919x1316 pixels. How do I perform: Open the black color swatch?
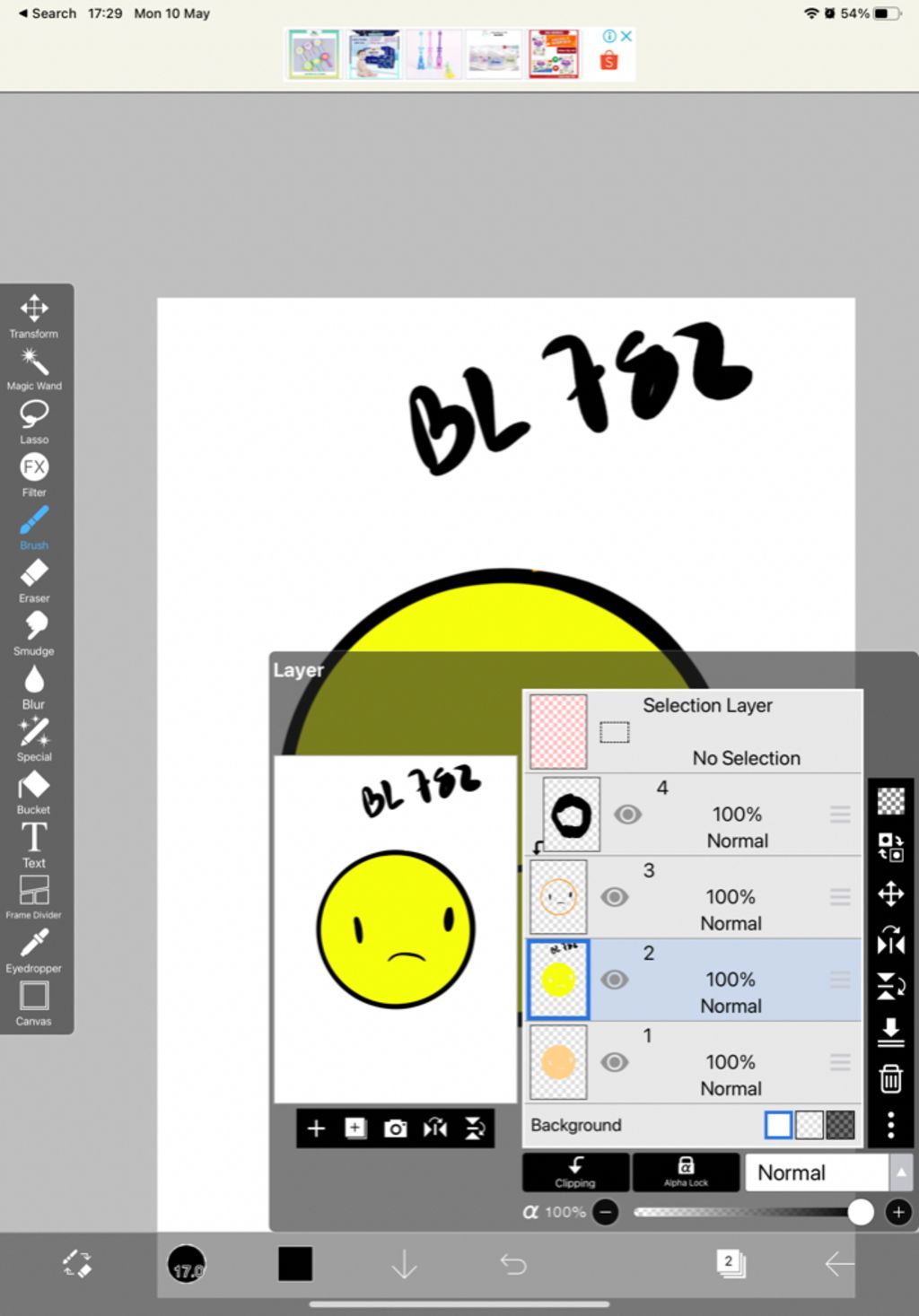pos(295,1264)
